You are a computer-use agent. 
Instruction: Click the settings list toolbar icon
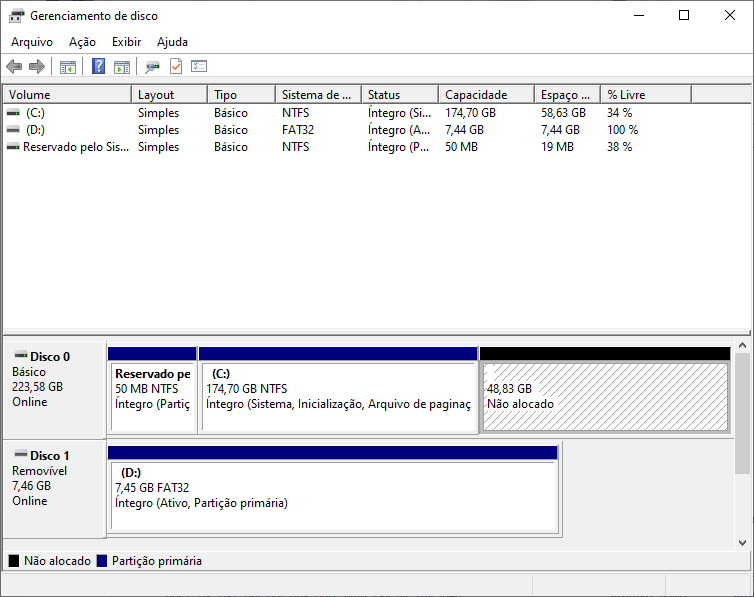click(x=199, y=66)
